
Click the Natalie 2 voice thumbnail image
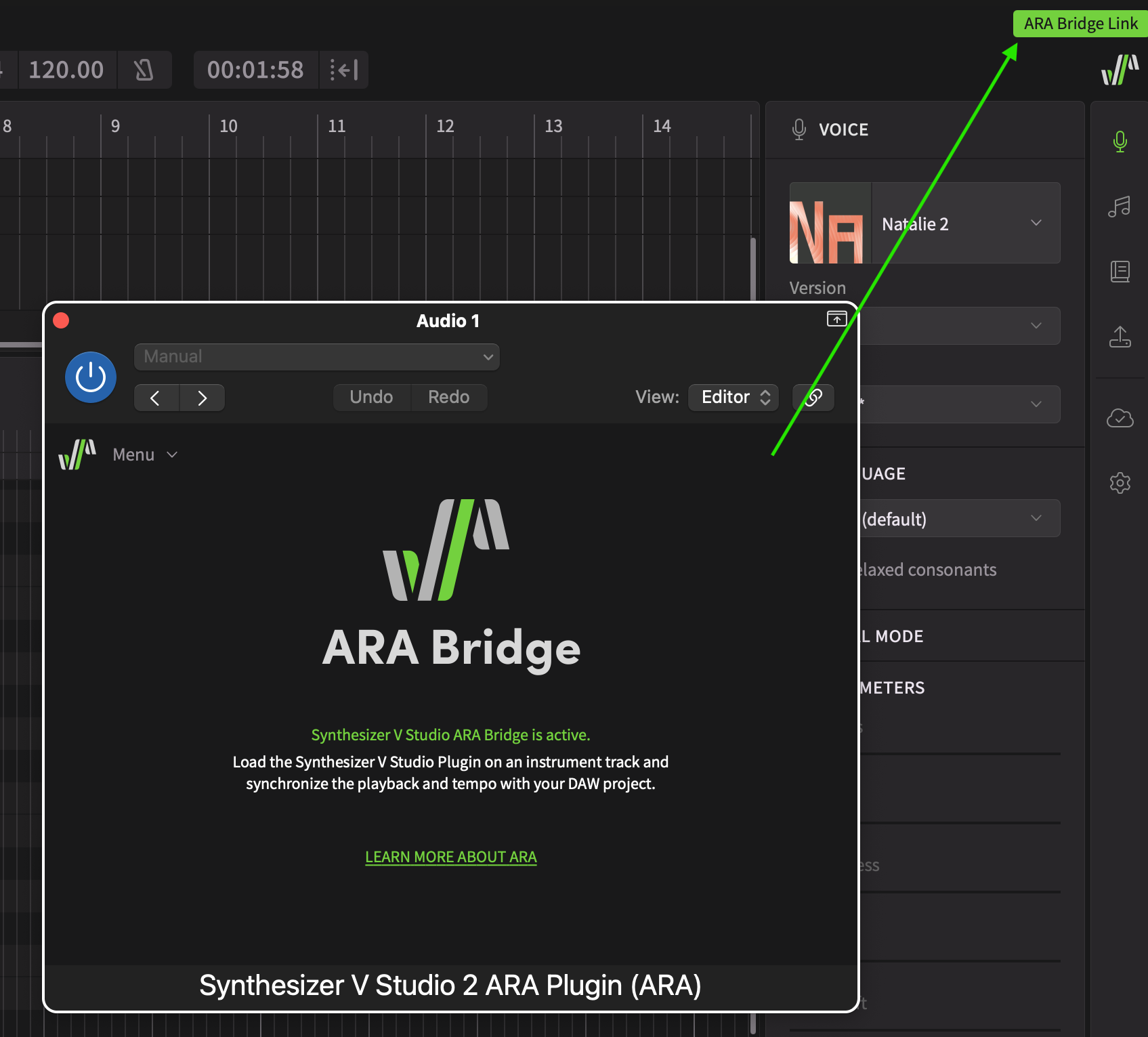pyautogui.click(x=830, y=223)
